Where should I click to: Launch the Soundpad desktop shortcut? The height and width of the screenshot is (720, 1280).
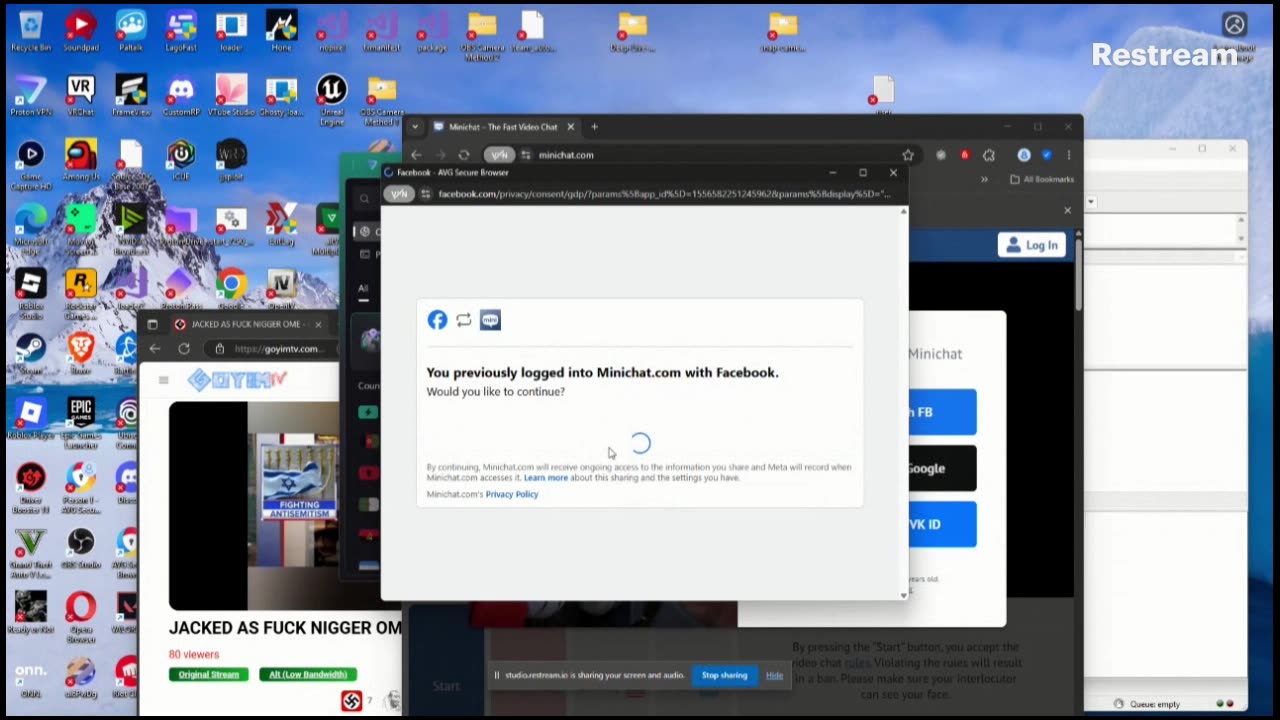(81, 30)
